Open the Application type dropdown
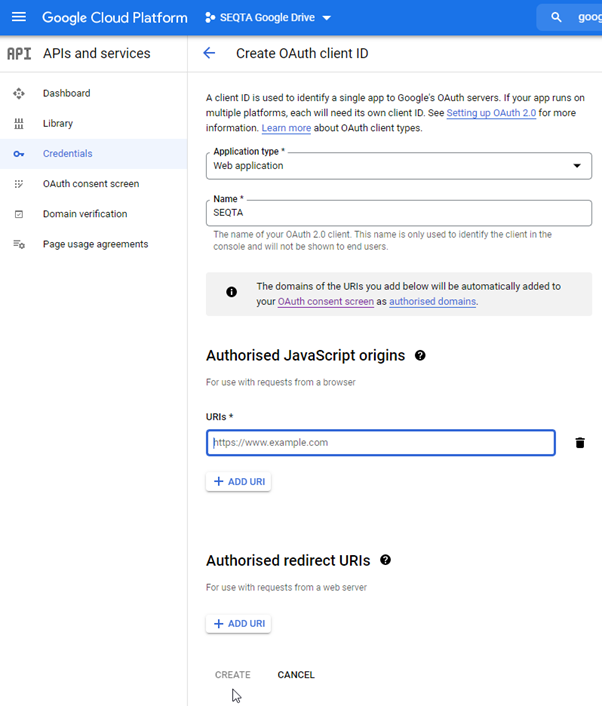Screen dimensions: 602x706 pos(399,166)
